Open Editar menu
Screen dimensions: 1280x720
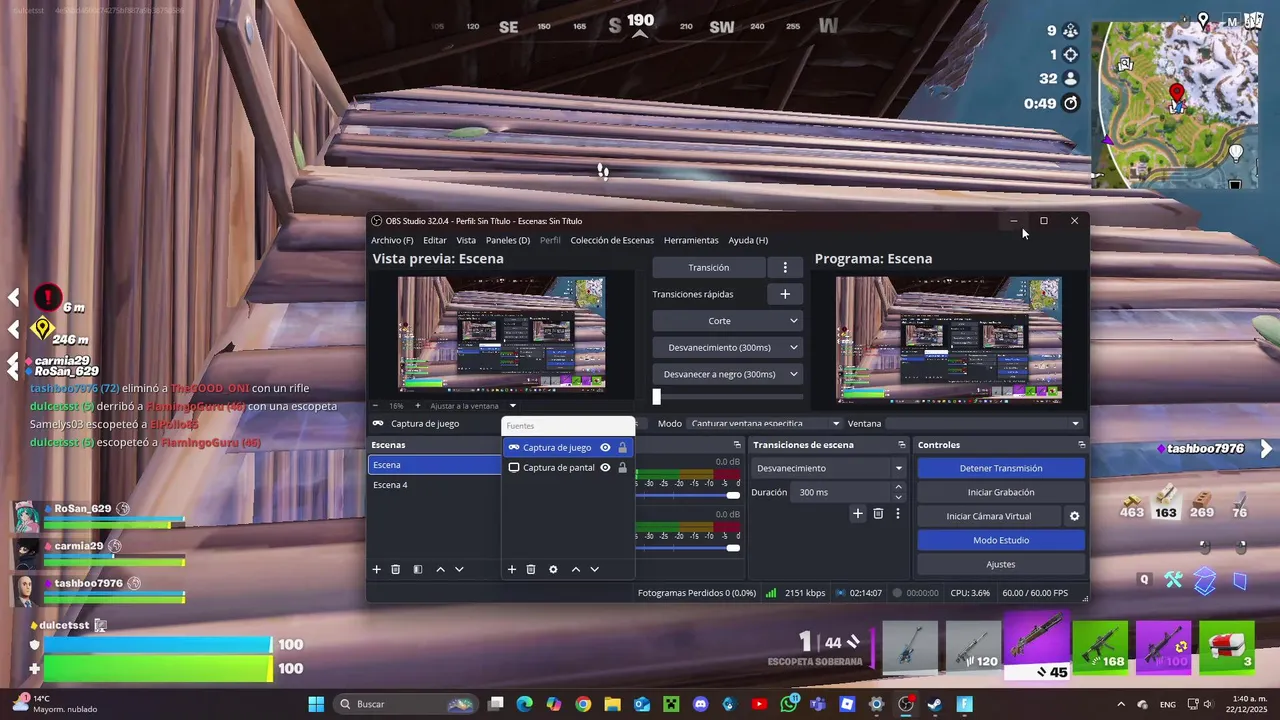pos(435,240)
